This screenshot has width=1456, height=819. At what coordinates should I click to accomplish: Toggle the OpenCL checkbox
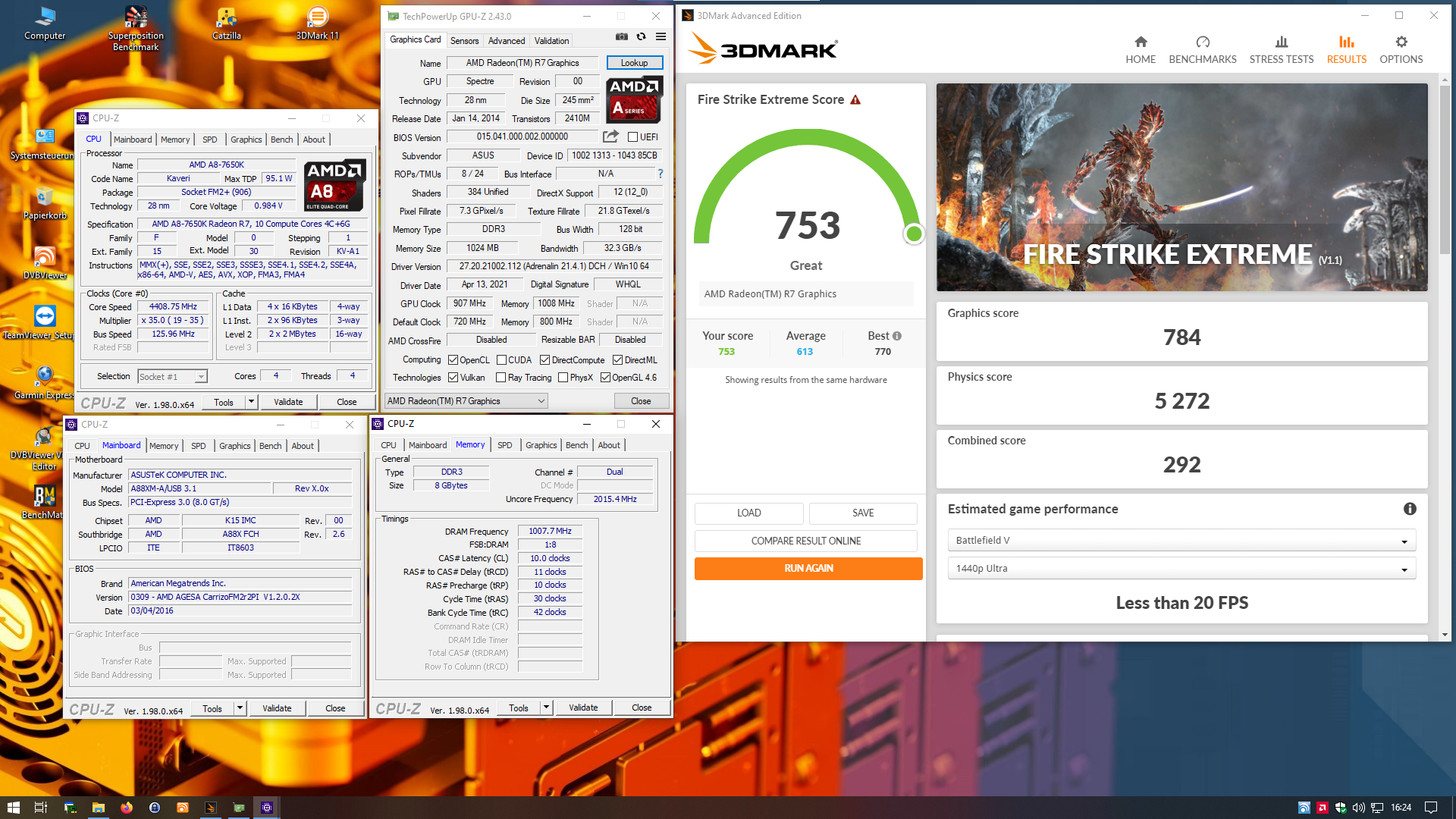(x=453, y=360)
